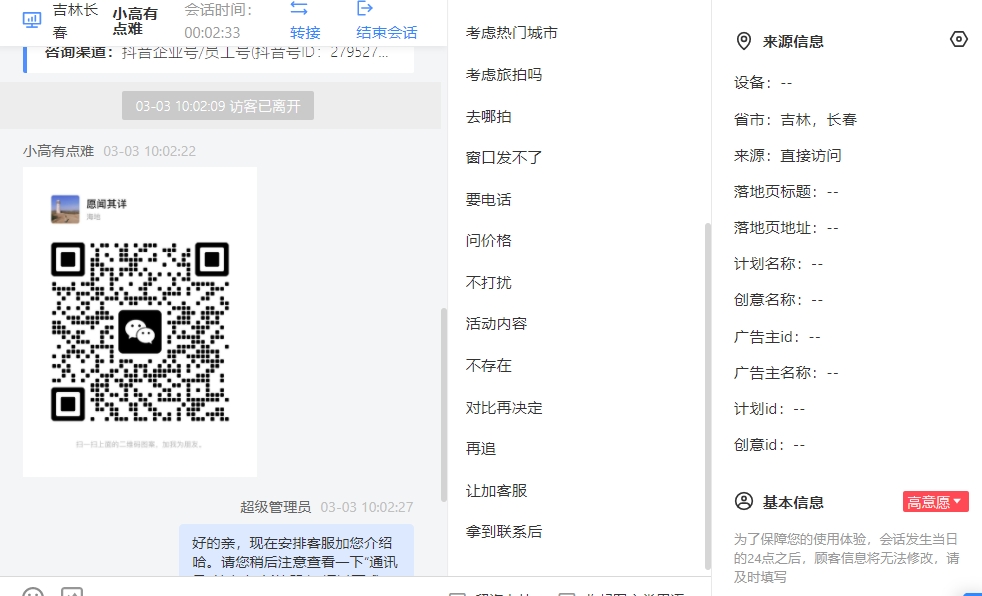Click the location pin icon beside 来源信息

pos(743,41)
